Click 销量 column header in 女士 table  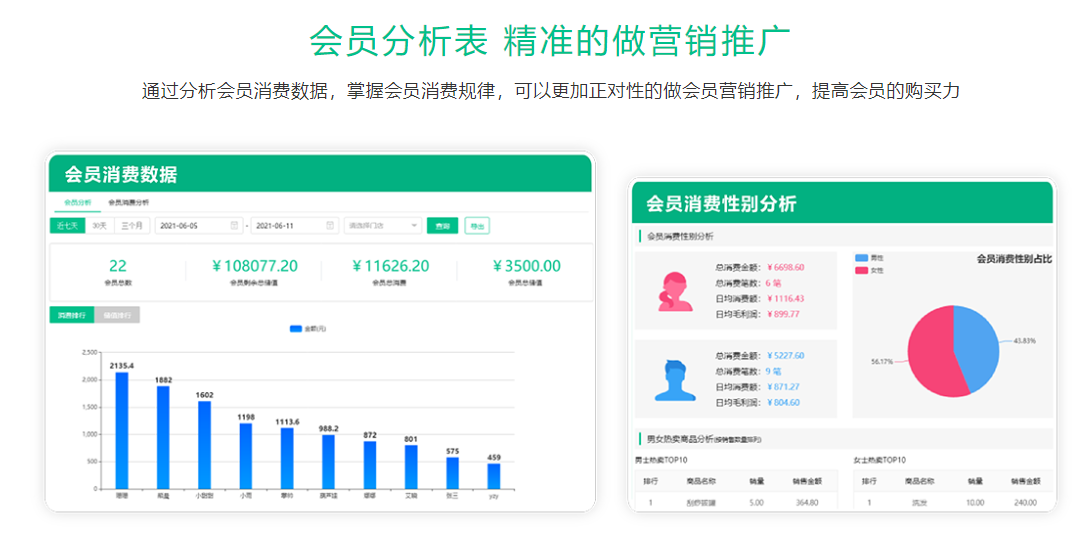975,481
